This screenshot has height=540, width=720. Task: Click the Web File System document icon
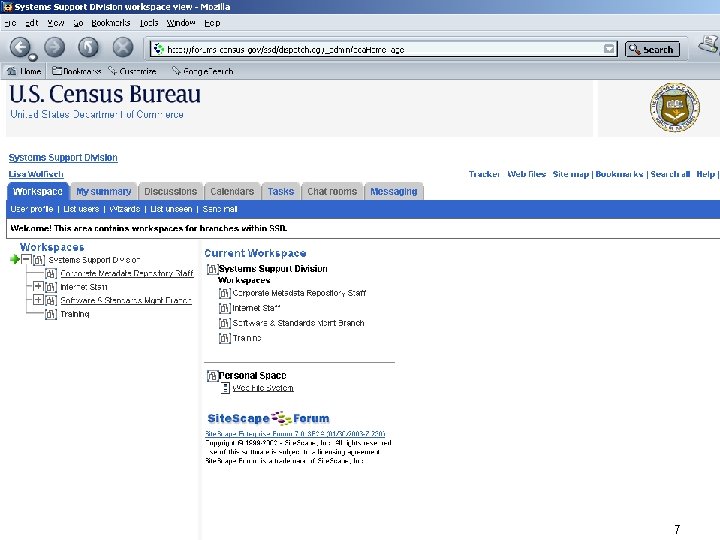[x=225, y=388]
